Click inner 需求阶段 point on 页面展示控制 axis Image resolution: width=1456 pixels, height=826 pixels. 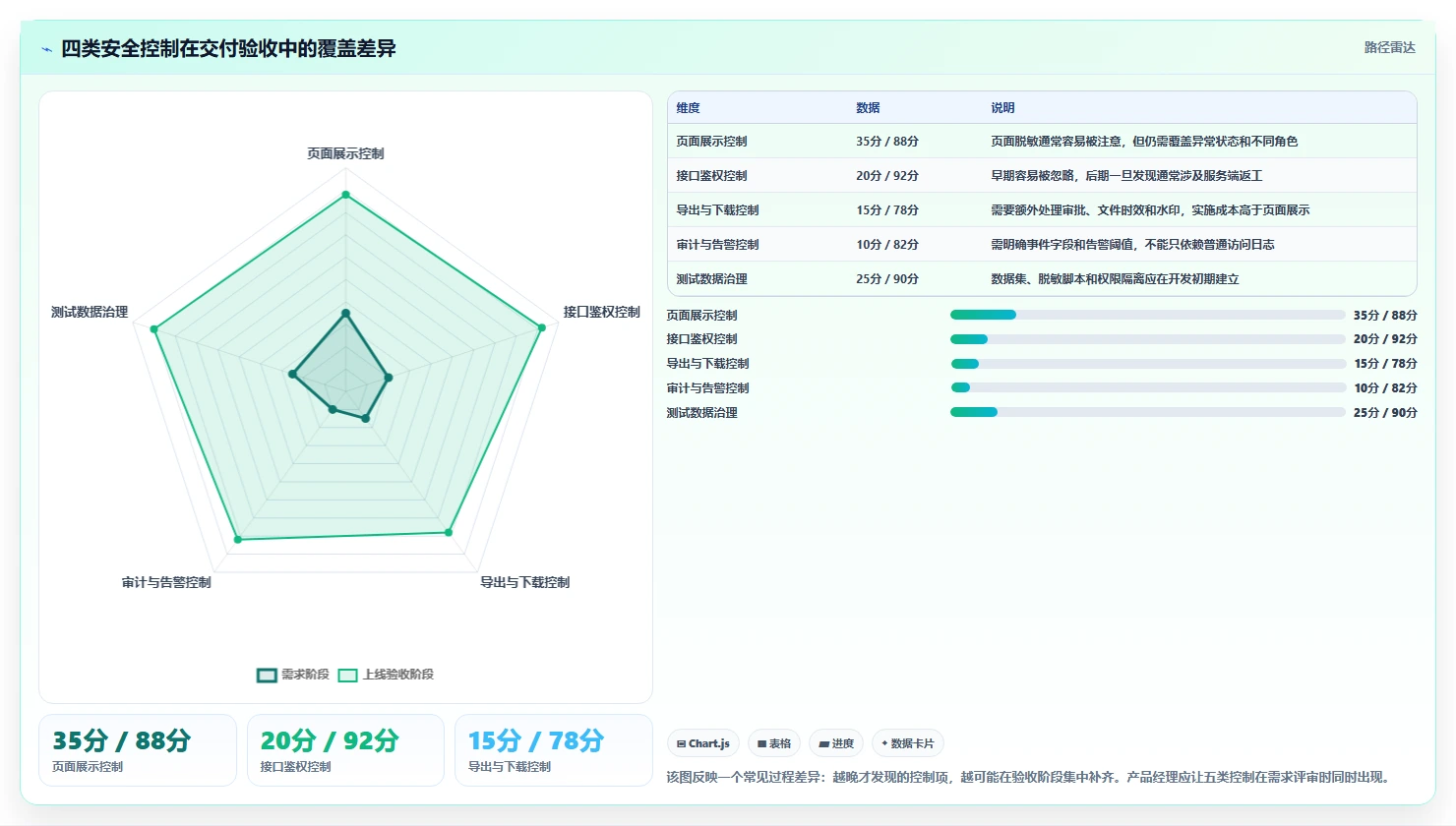tap(345, 314)
